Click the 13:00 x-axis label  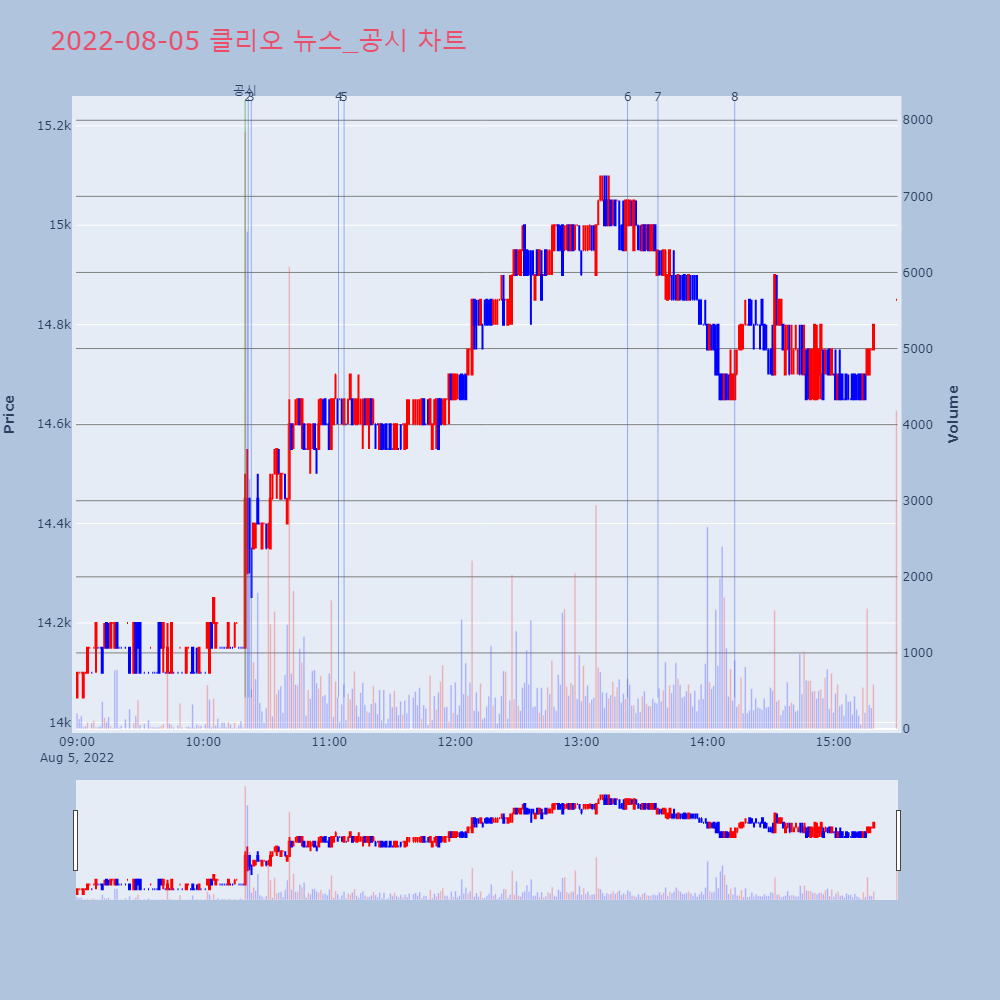[x=582, y=742]
